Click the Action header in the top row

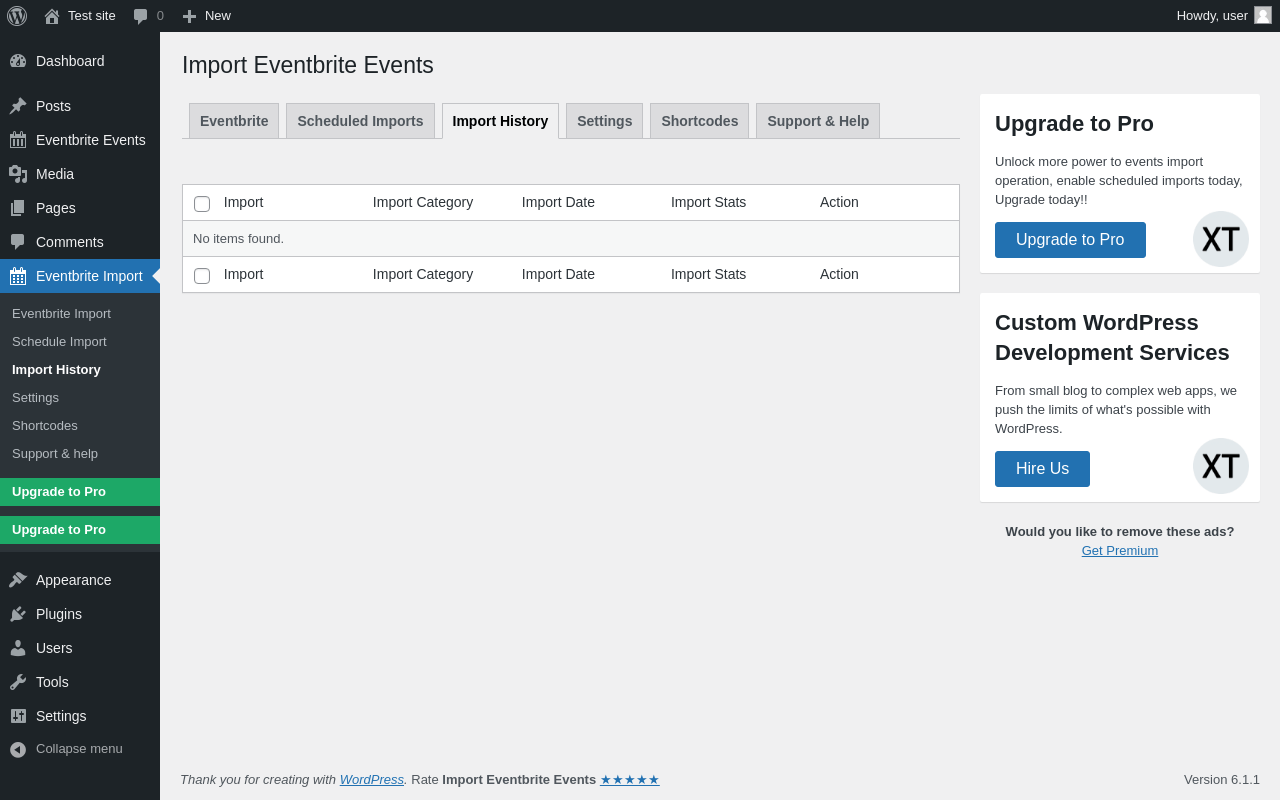click(x=839, y=202)
